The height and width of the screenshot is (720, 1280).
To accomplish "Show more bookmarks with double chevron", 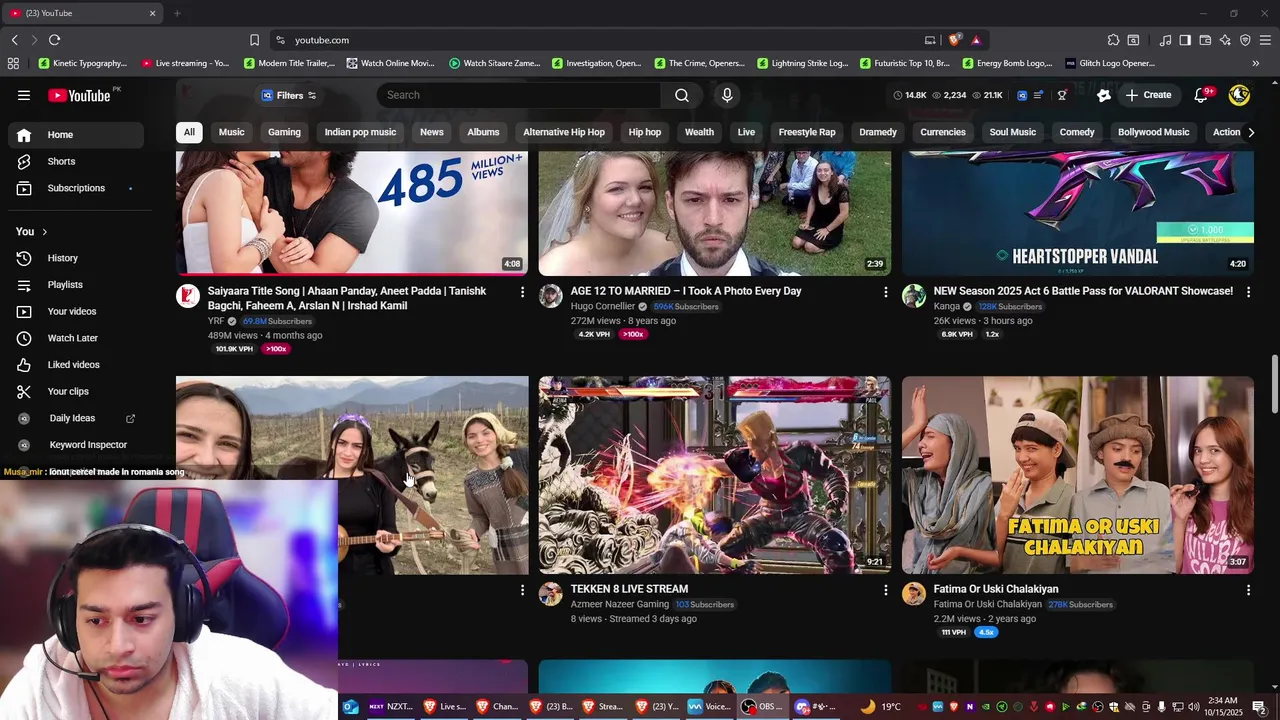I will click(1255, 63).
